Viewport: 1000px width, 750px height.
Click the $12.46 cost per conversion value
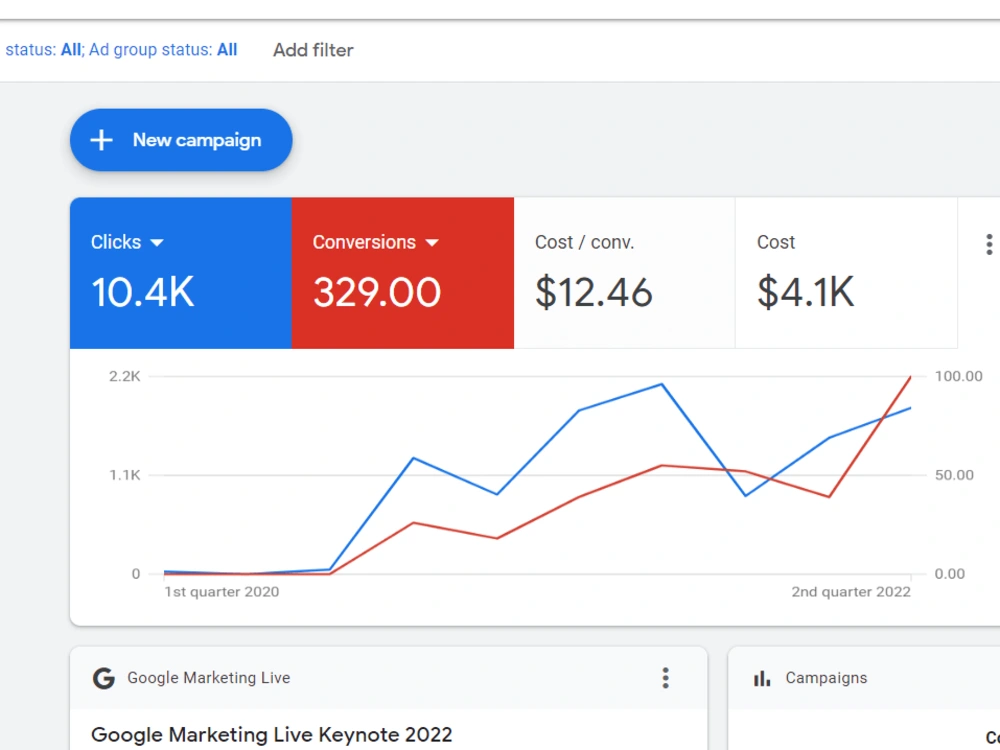tap(594, 293)
